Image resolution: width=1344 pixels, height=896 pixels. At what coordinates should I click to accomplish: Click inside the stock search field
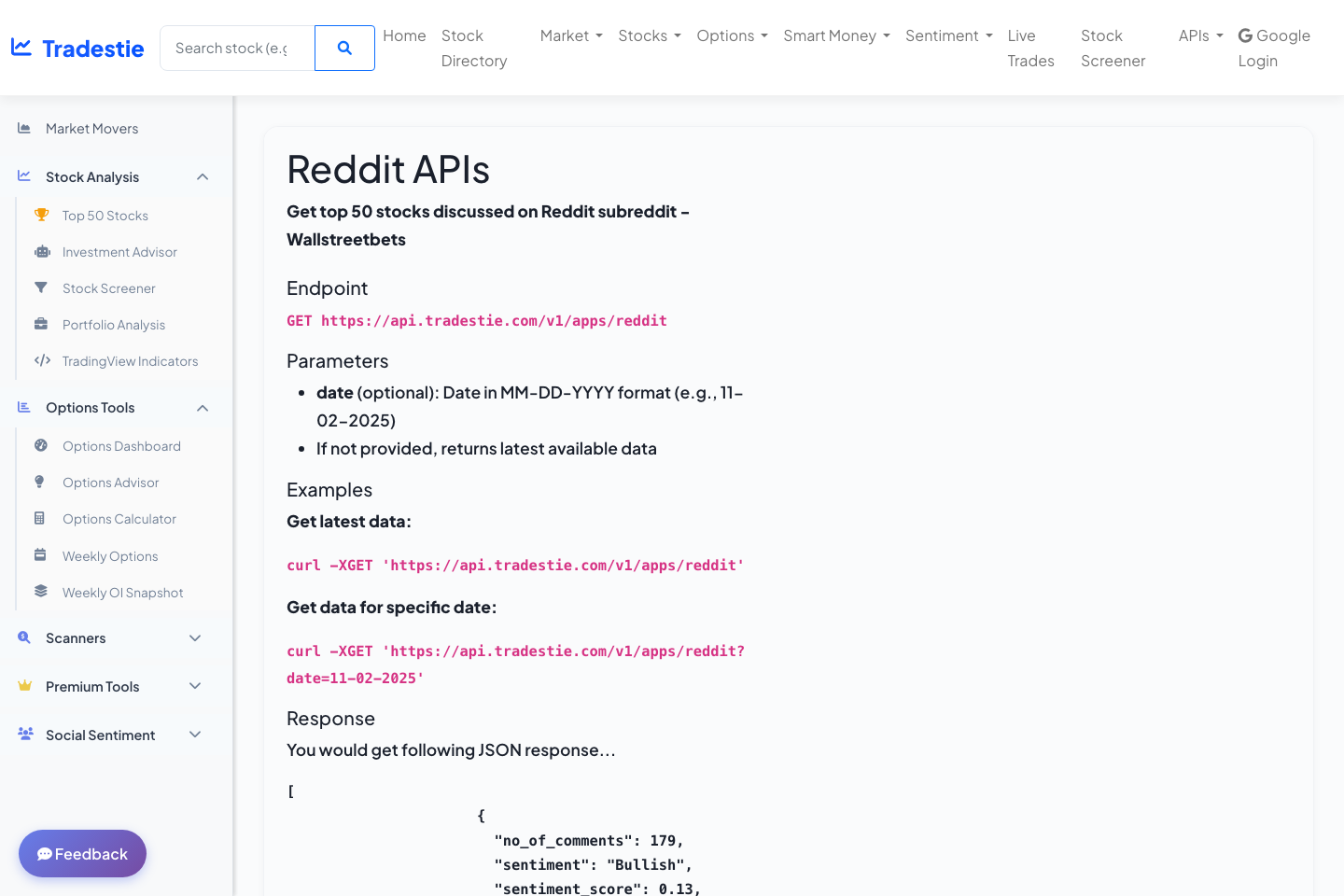(236, 48)
